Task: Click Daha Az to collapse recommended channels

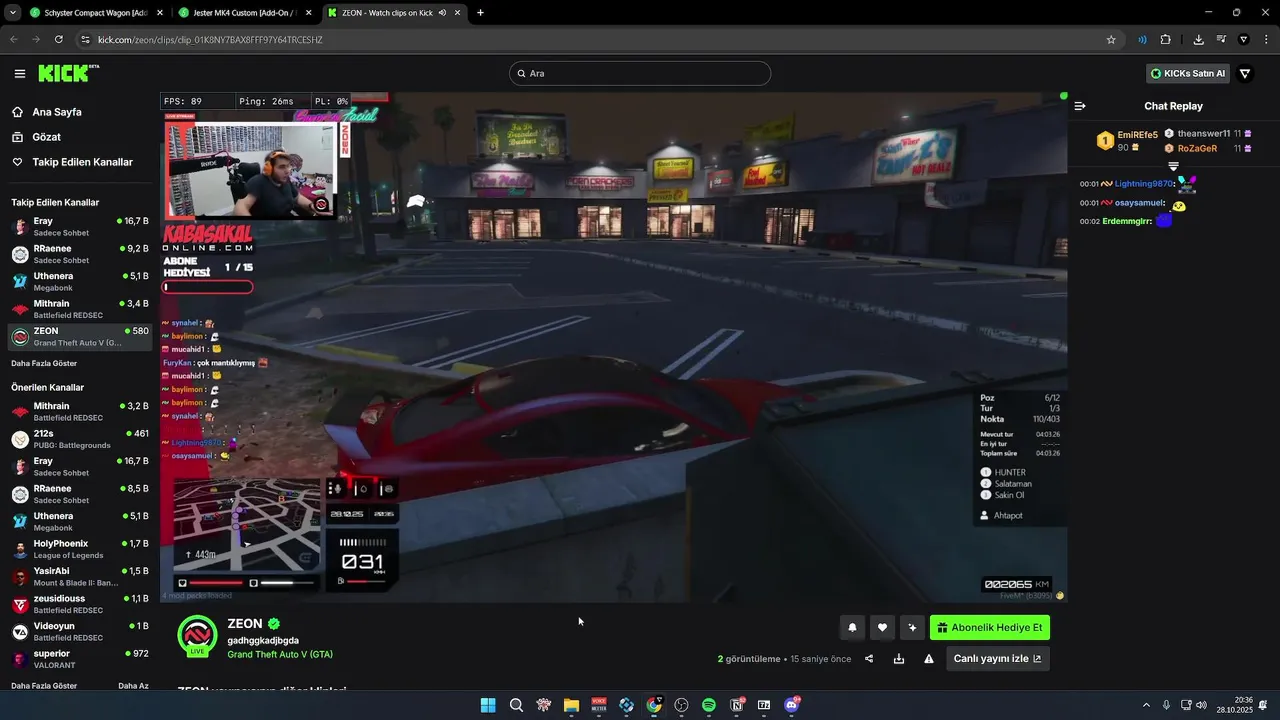Action: (x=133, y=686)
